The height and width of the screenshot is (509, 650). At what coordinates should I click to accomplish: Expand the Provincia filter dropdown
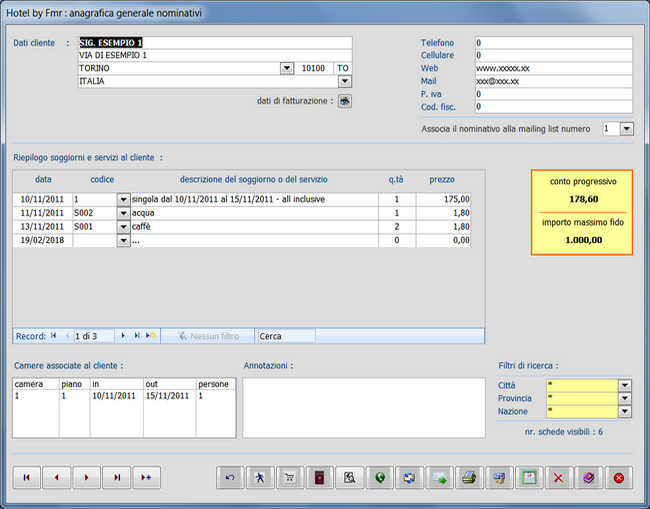[625, 398]
